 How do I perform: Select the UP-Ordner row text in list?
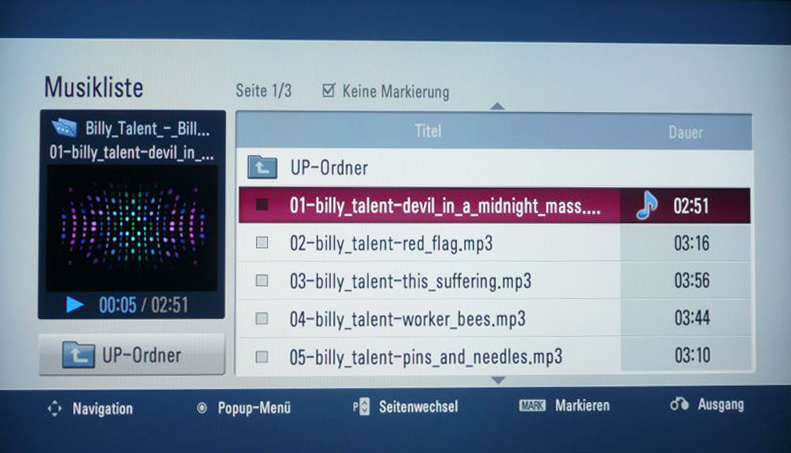[329, 168]
